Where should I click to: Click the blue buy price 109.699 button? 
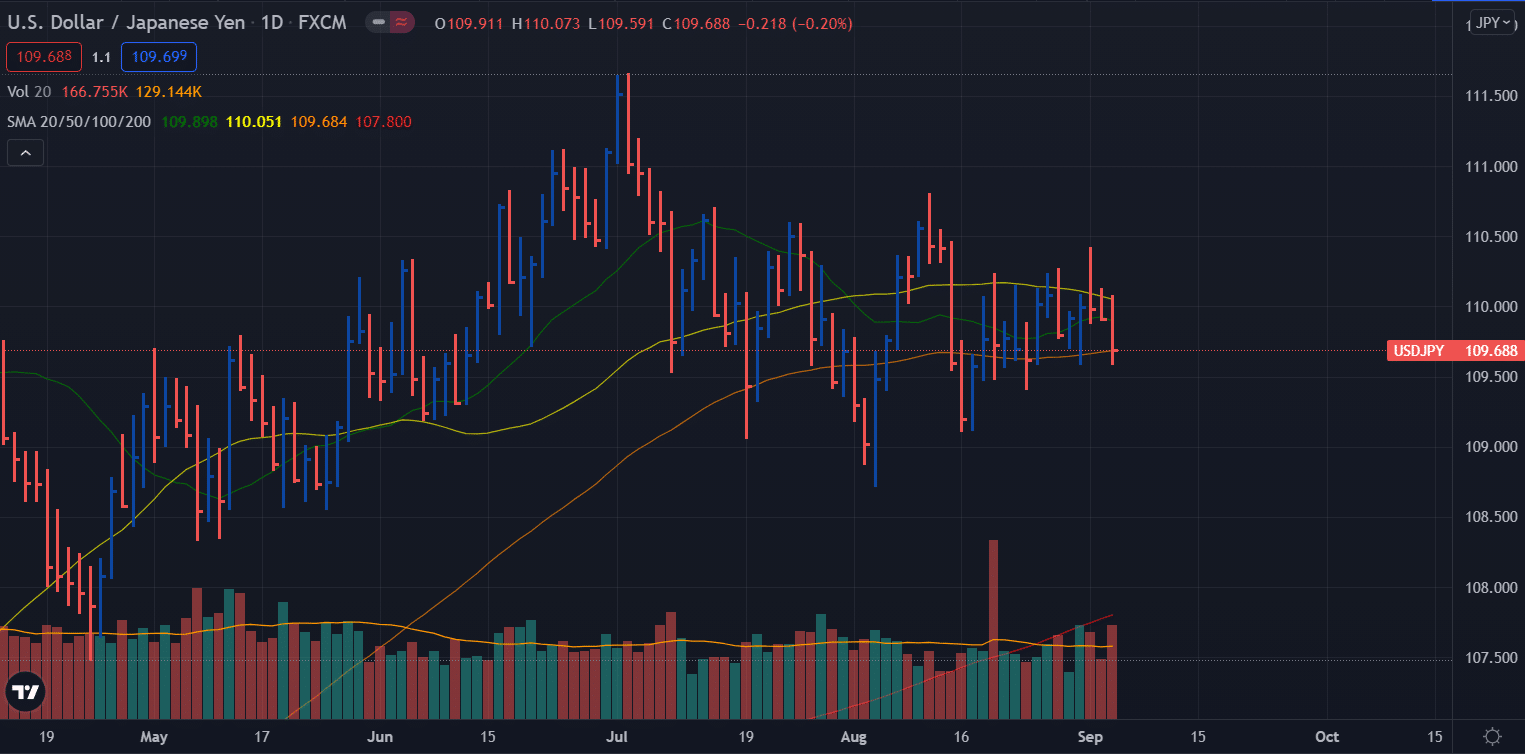coord(159,57)
